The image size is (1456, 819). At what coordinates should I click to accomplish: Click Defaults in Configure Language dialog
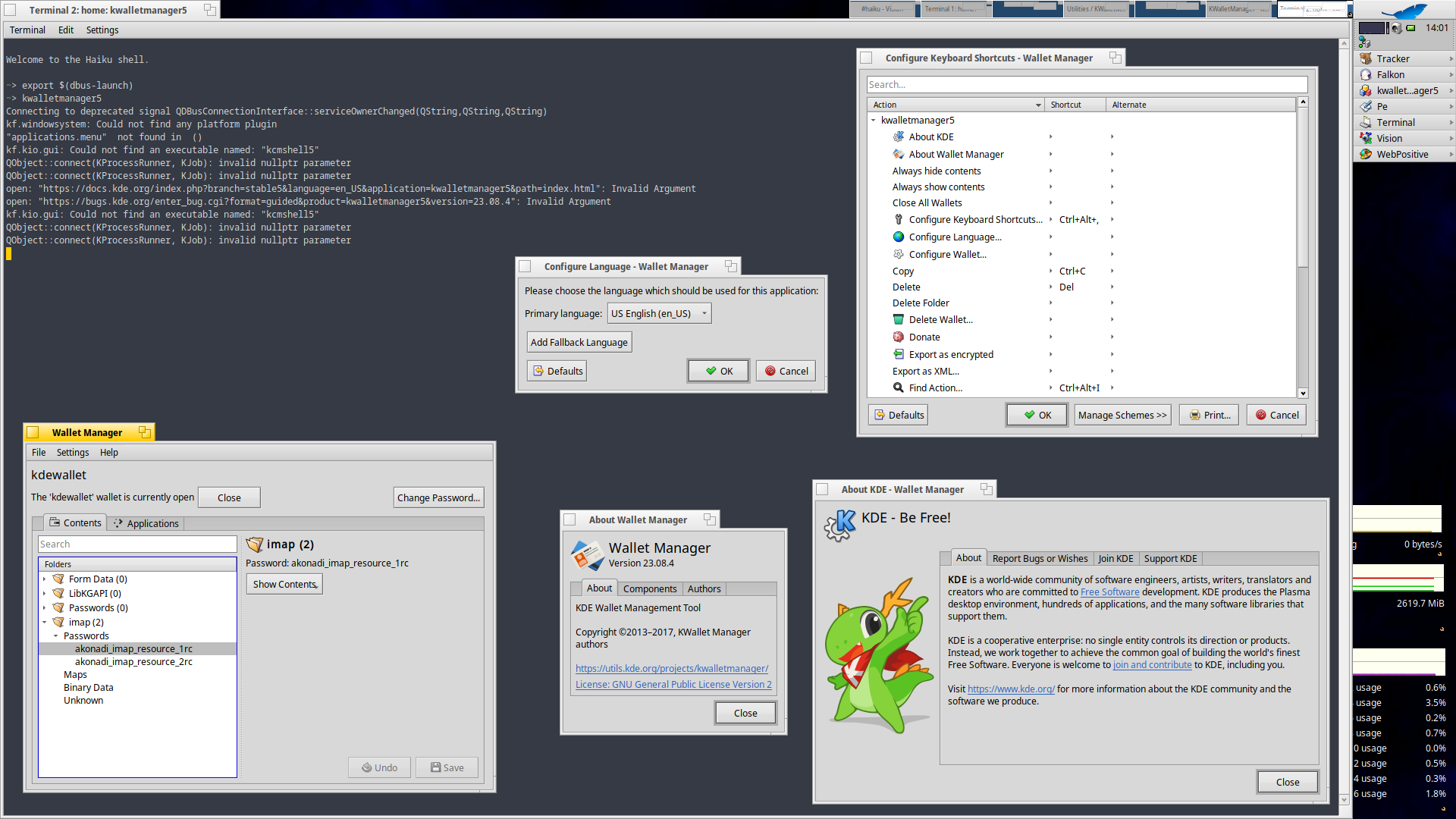tap(557, 371)
